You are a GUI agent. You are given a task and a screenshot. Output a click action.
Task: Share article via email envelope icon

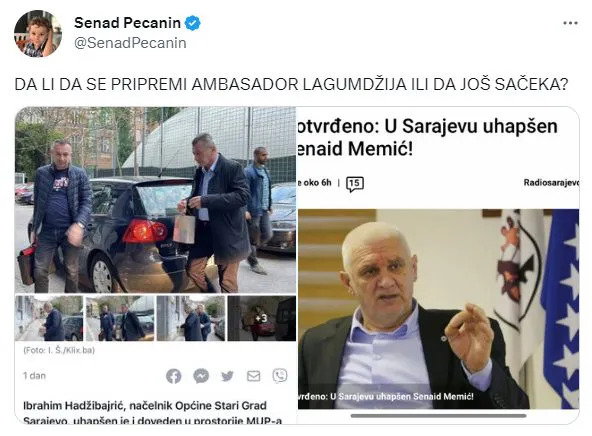(x=253, y=376)
